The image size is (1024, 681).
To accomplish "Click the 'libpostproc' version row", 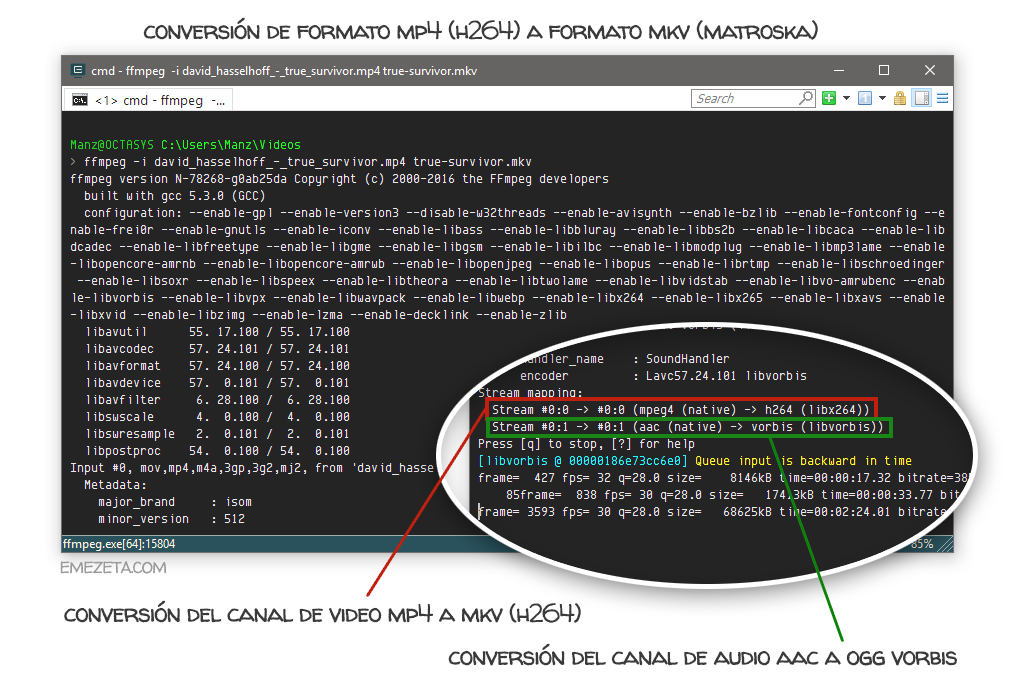I will coord(217,451).
